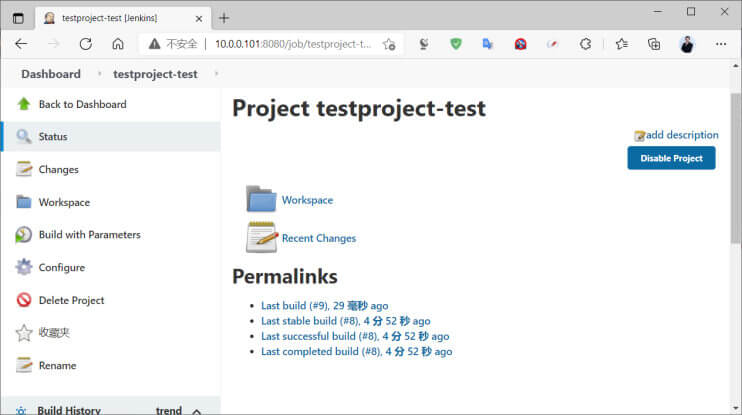This screenshot has height=415, width=742.
Task: Expand the Dashboard breadcrumb arrow
Action: point(99,74)
